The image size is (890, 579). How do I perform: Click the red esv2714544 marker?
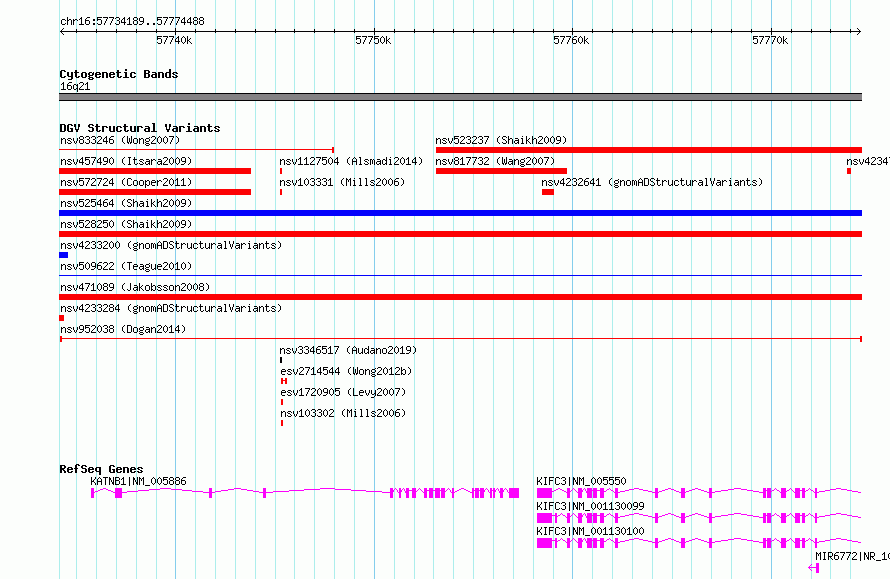[x=284, y=381]
